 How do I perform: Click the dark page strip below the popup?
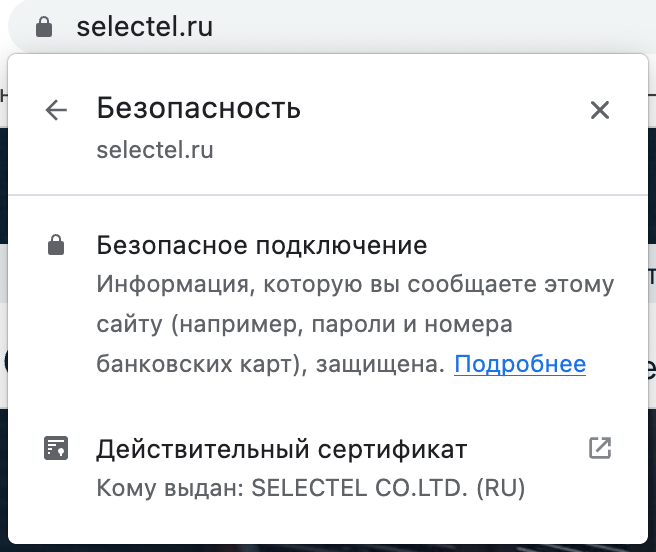click(328, 547)
